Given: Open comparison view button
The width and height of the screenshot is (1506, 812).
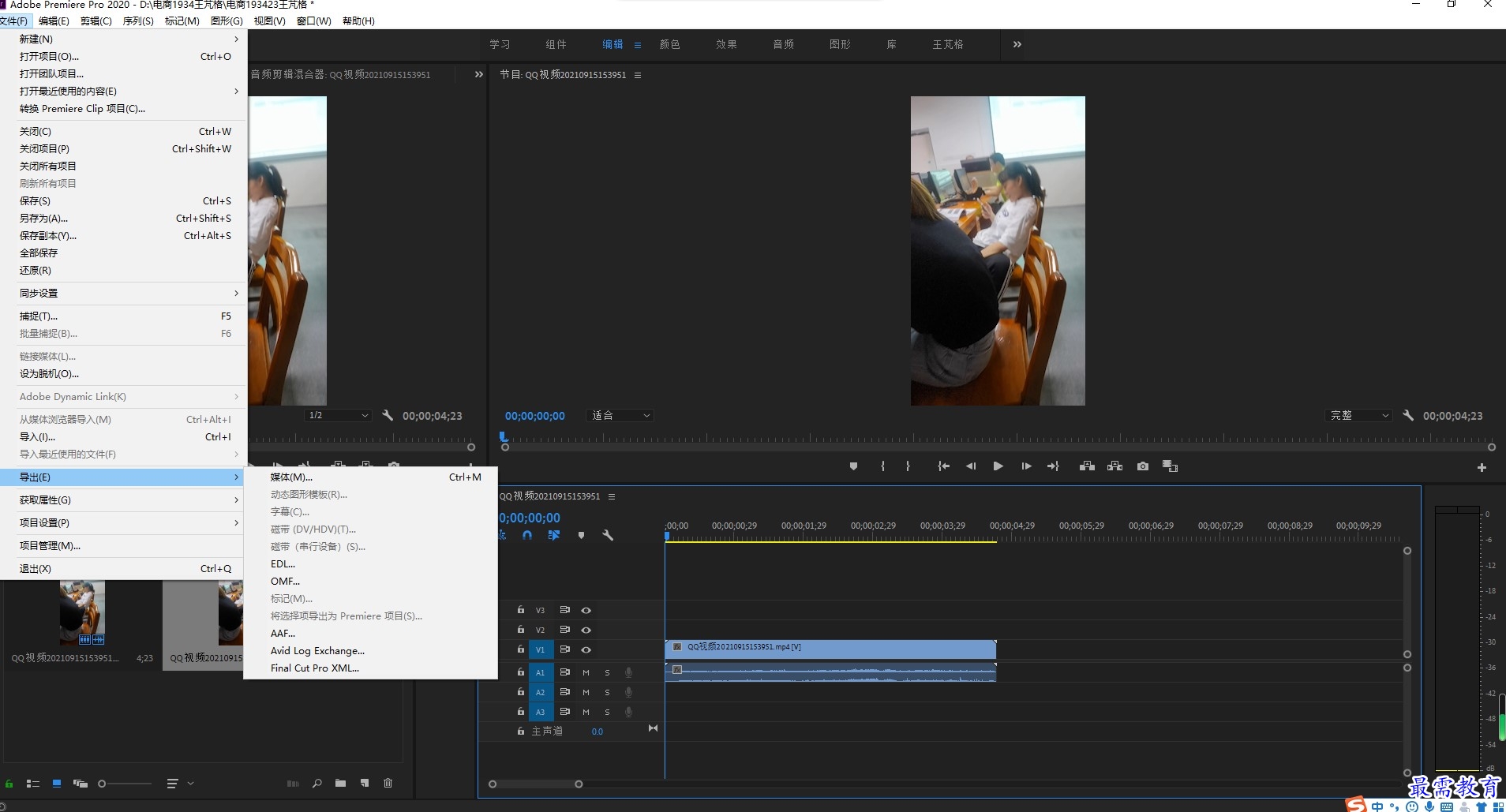Looking at the screenshot, I should pyautogui.click(x=1170, y=466).
